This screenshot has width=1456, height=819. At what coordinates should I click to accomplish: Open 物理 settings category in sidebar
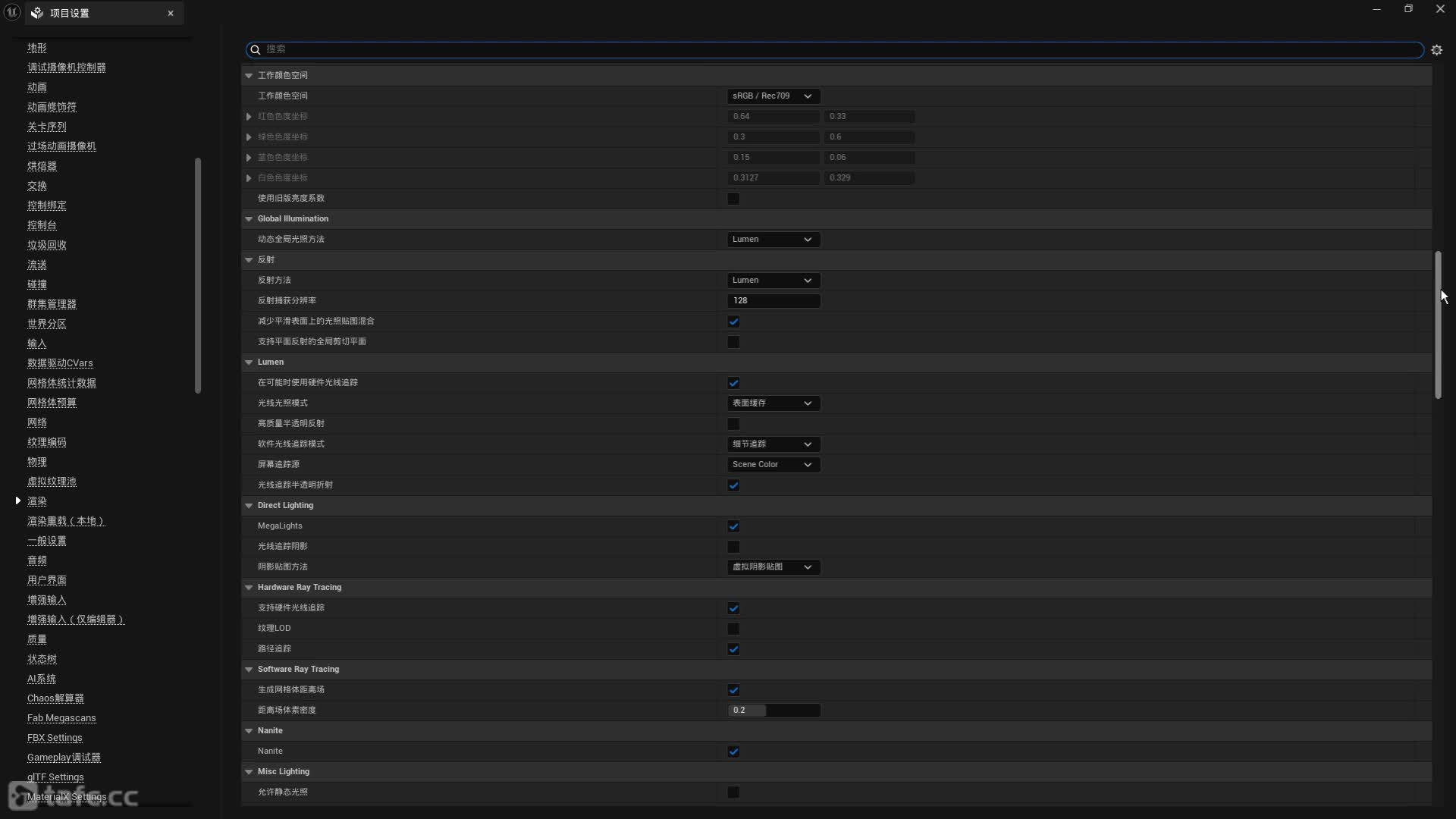pos(37,462)
